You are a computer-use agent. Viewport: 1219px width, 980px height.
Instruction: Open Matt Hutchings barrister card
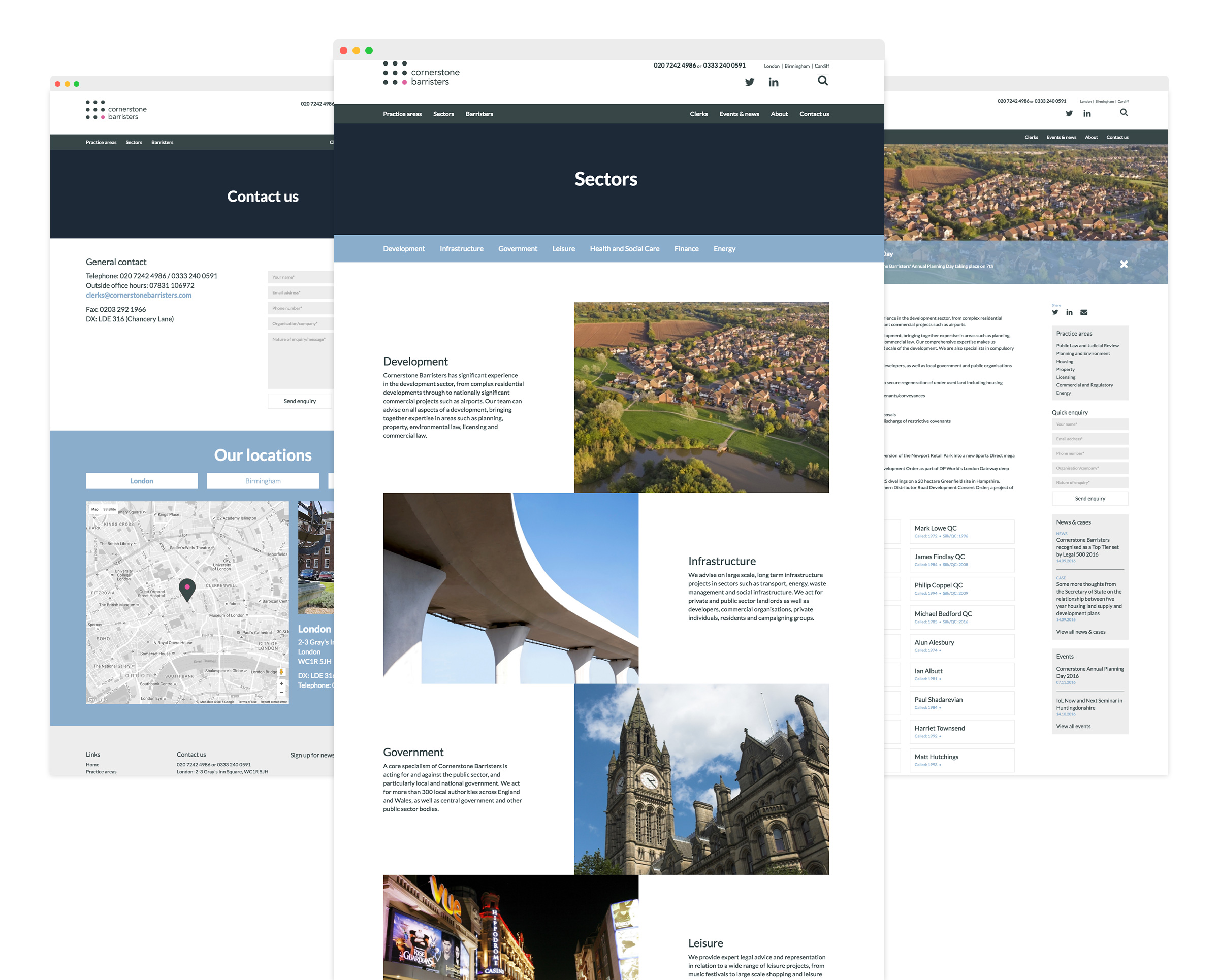[x=962, y=760]
